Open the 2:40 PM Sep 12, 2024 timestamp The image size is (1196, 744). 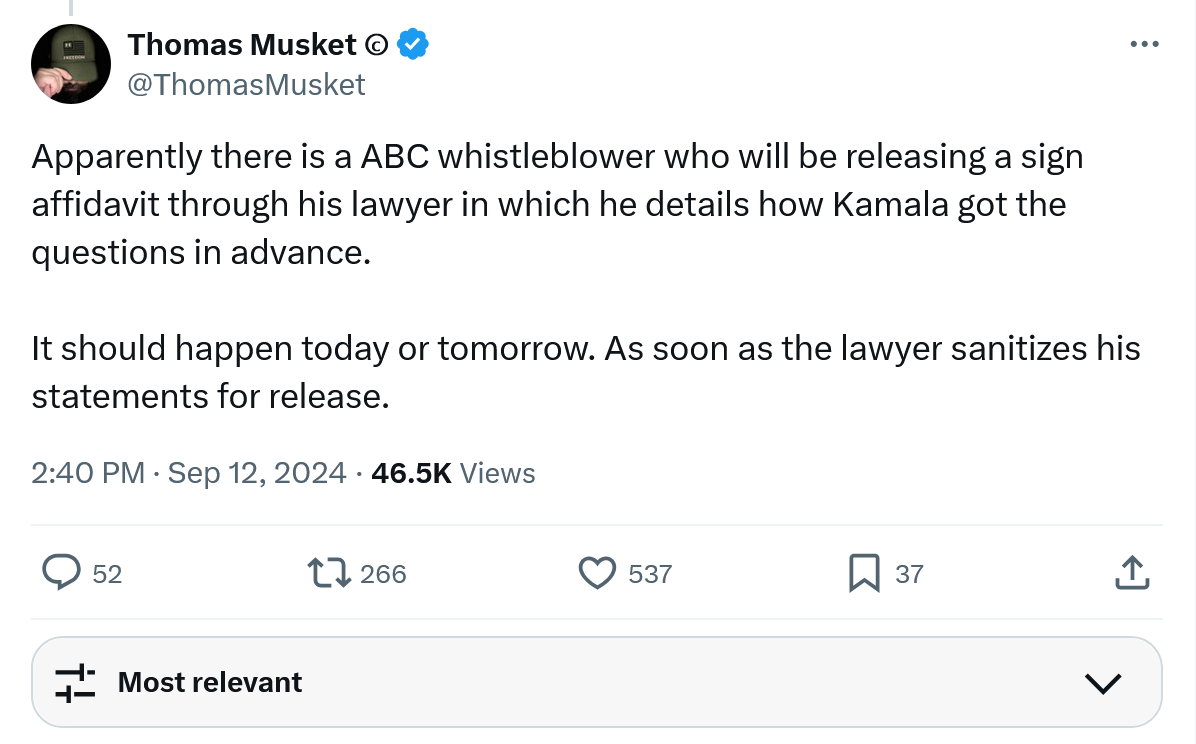coord(189,473)
